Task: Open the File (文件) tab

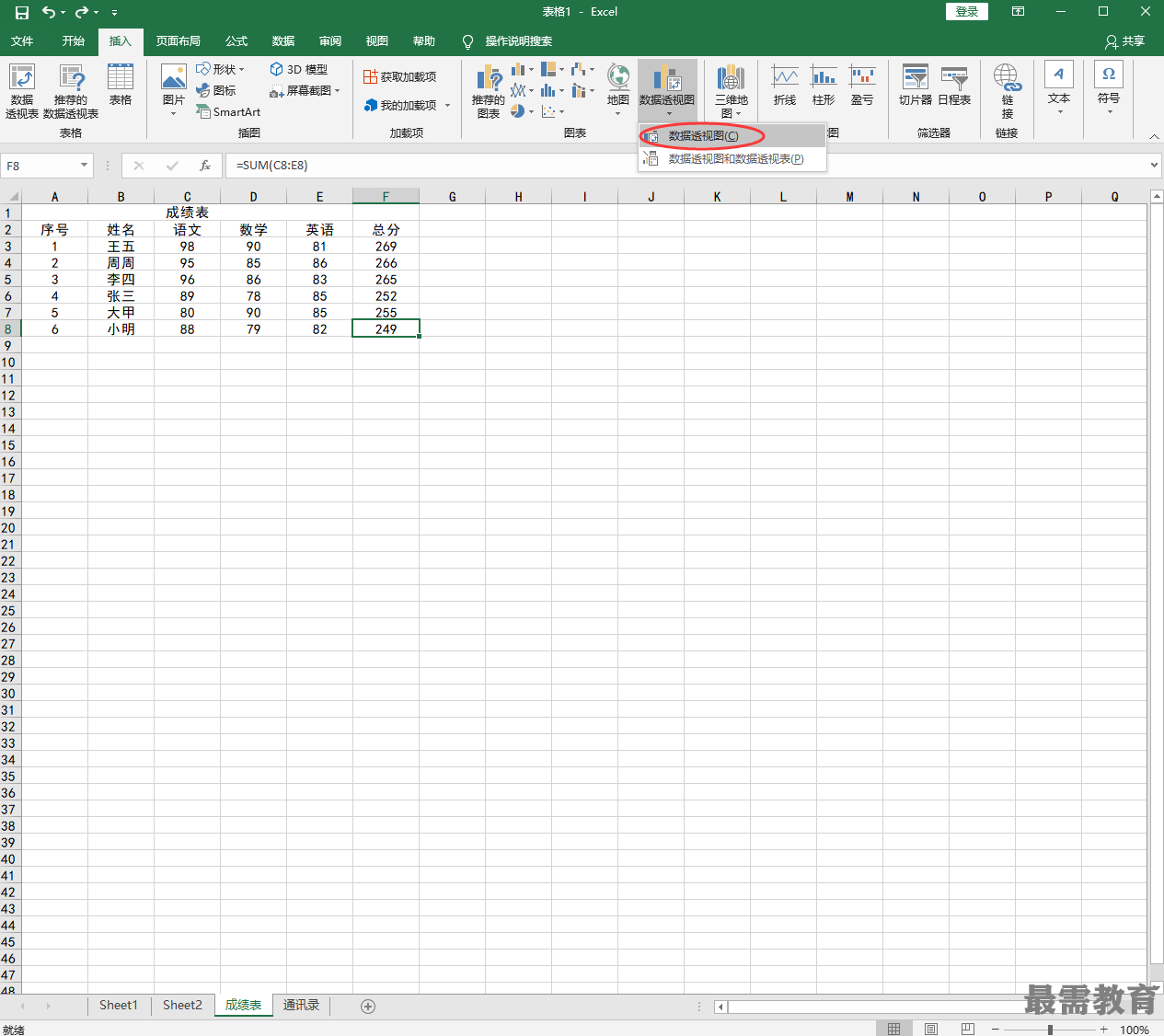Action: click(22, 41)
